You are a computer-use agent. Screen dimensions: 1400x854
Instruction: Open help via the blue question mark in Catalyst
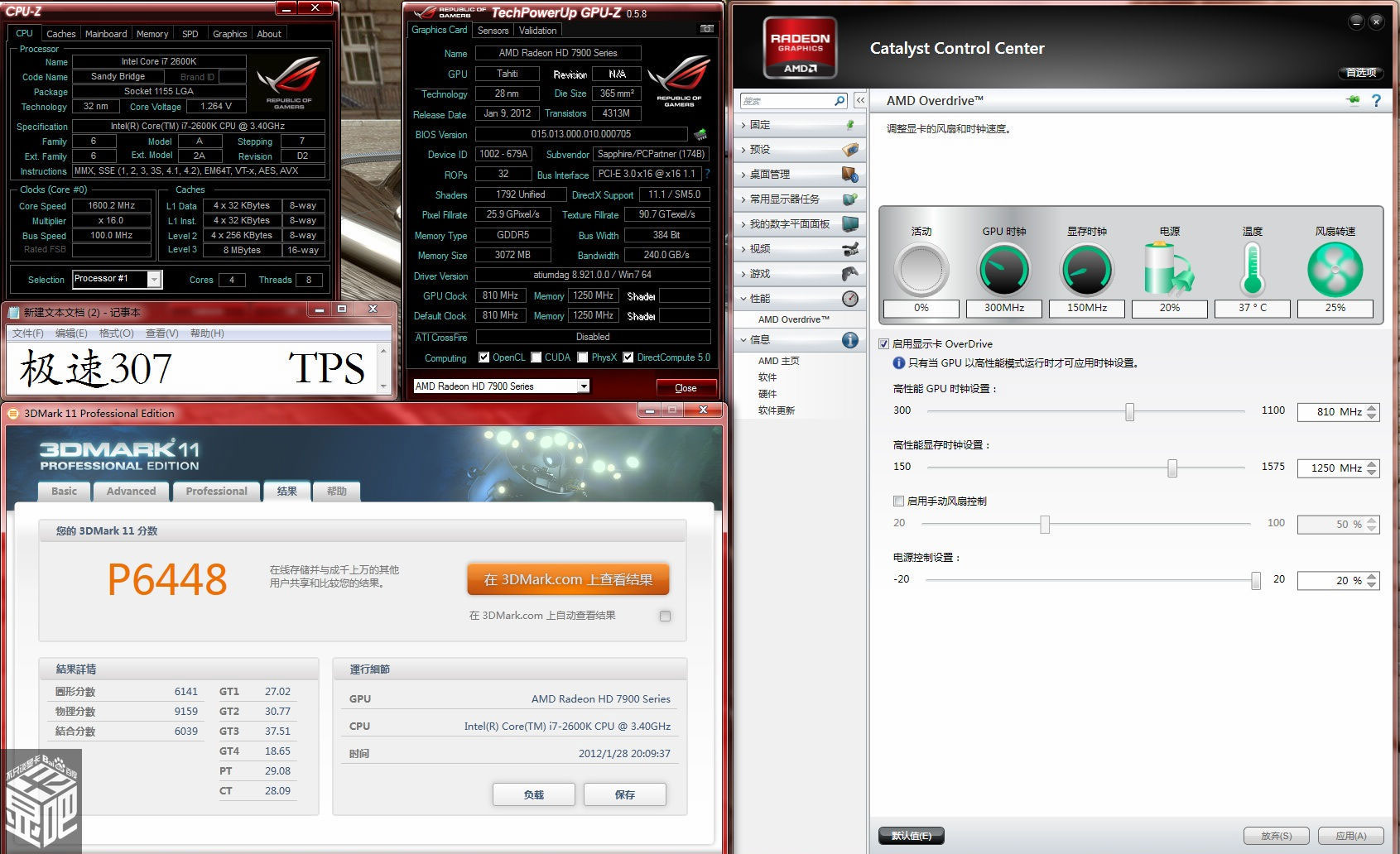[x=1376, y=100]
